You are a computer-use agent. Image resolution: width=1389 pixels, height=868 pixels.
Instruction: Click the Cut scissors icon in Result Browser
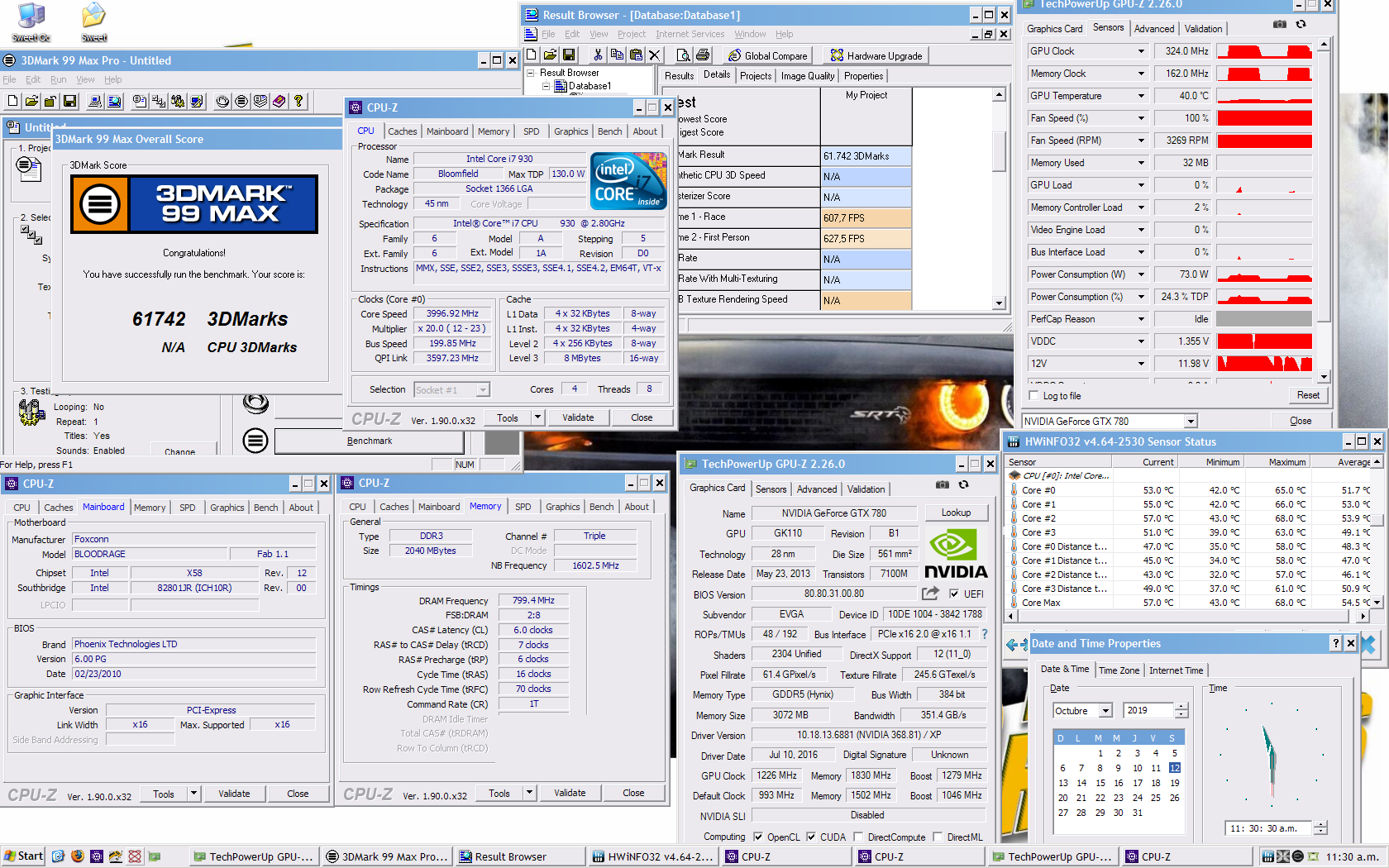598,55
